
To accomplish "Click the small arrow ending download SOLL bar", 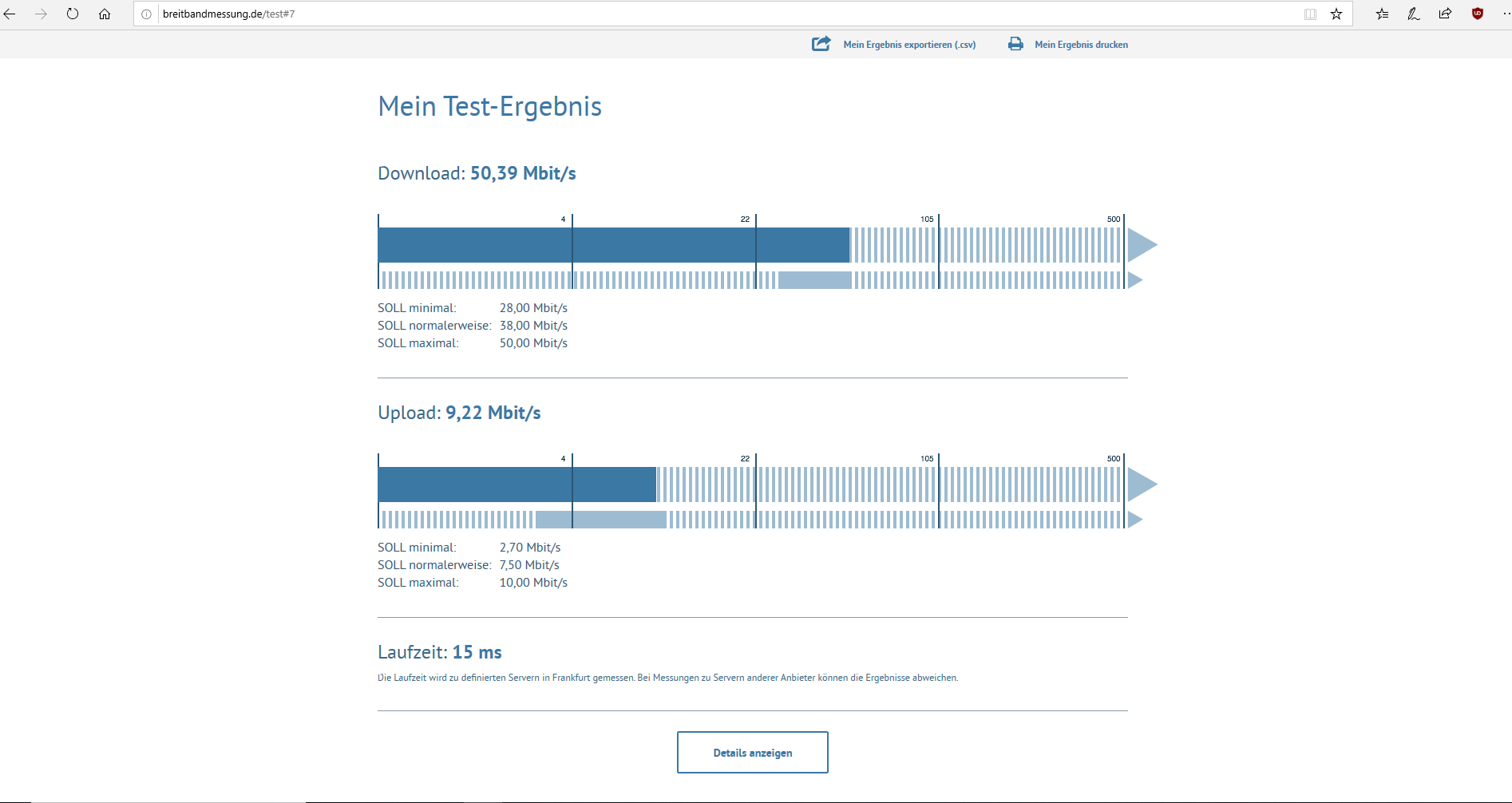I will point(1135,280).
